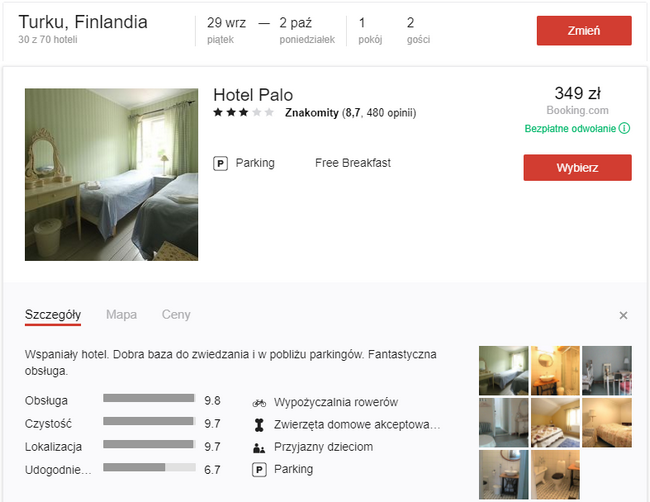Click the free cancellation info icon

(x=624, y=129)
